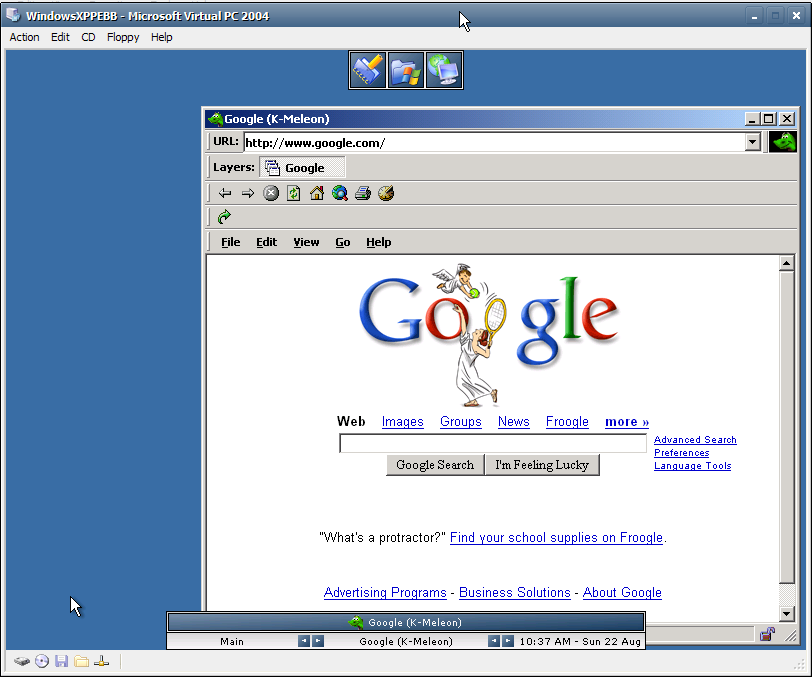Click the hard disk icon in Virtual PC status bar
Image resolution: width=812 pixels, height=677 pixels.
point(22,661)
